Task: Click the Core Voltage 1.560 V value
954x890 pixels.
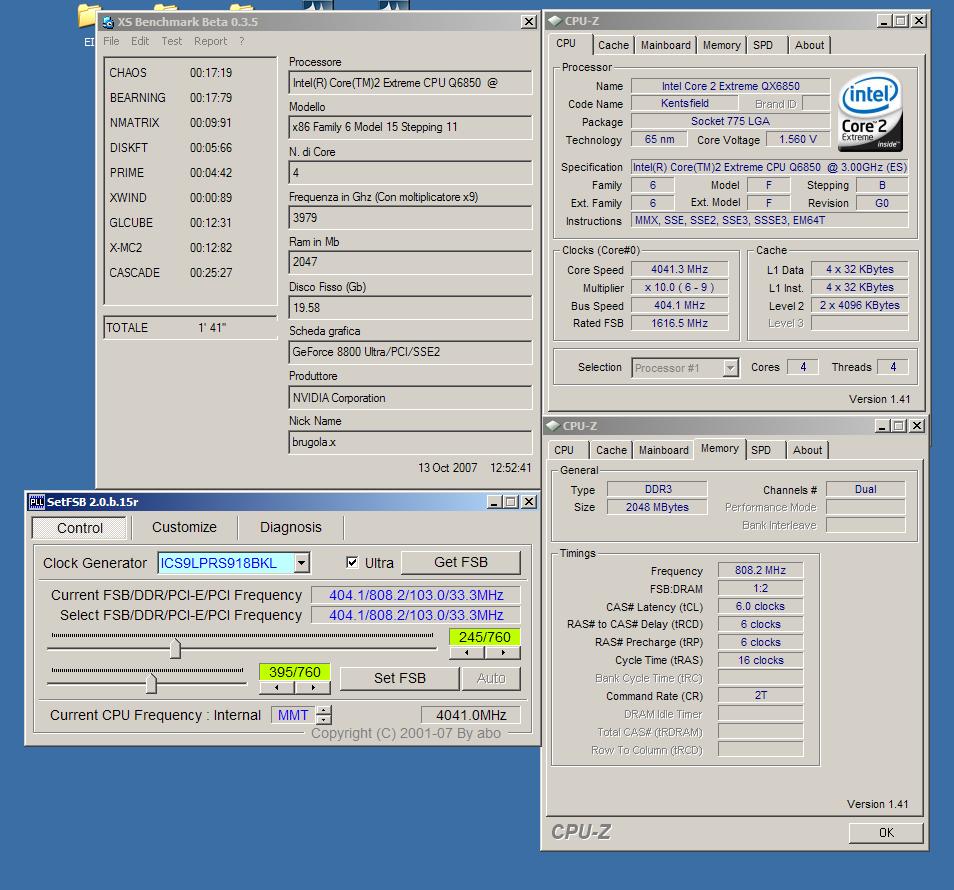Action: tap(798, 139)
